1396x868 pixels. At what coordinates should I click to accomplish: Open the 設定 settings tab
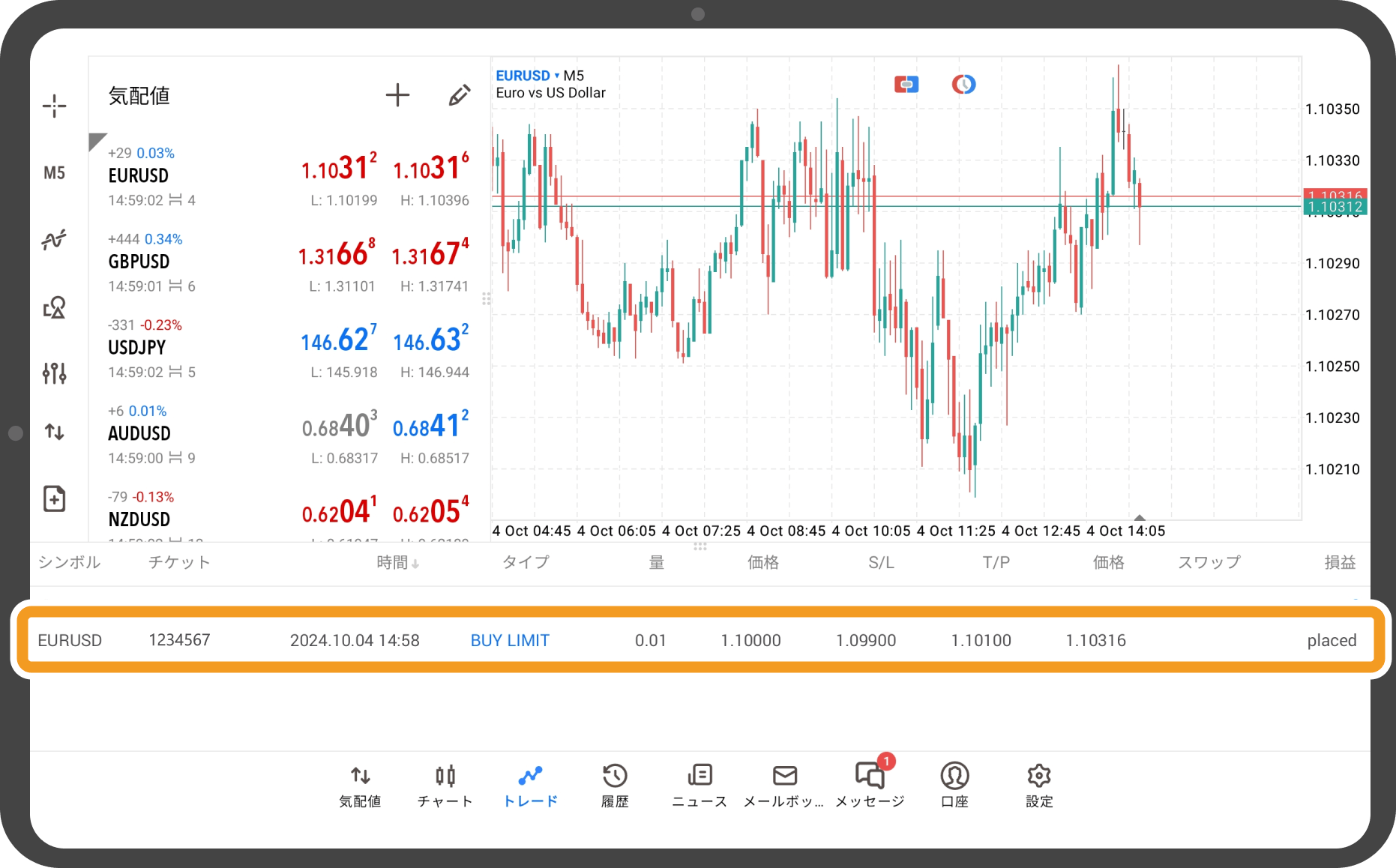(x=1039, y=786)
